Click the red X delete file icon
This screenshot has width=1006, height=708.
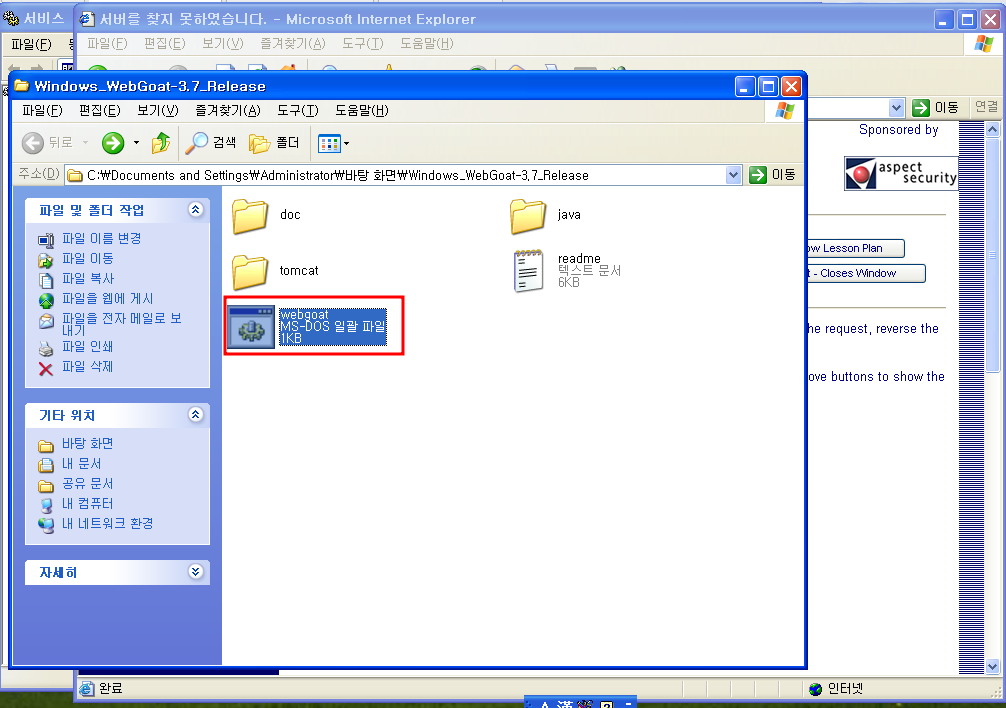pos(46,368)
